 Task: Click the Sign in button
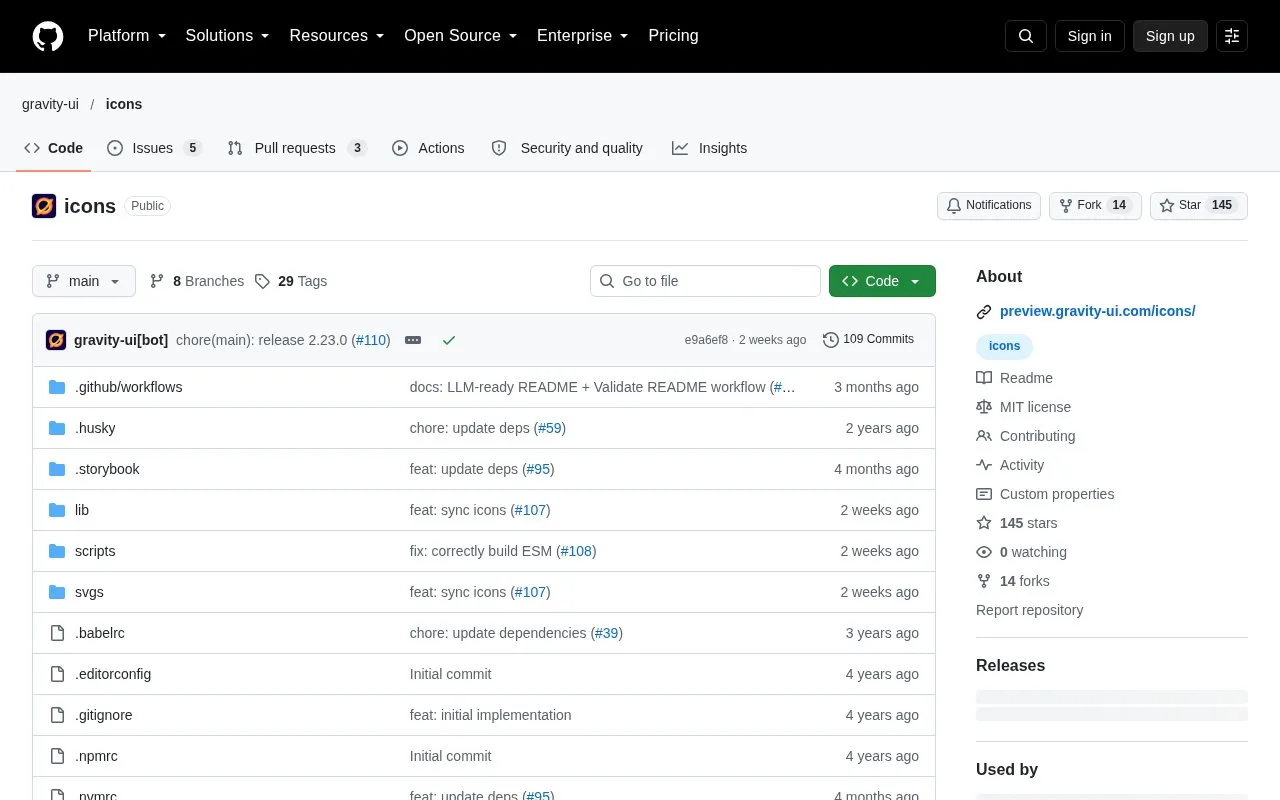coord(1089,36)
